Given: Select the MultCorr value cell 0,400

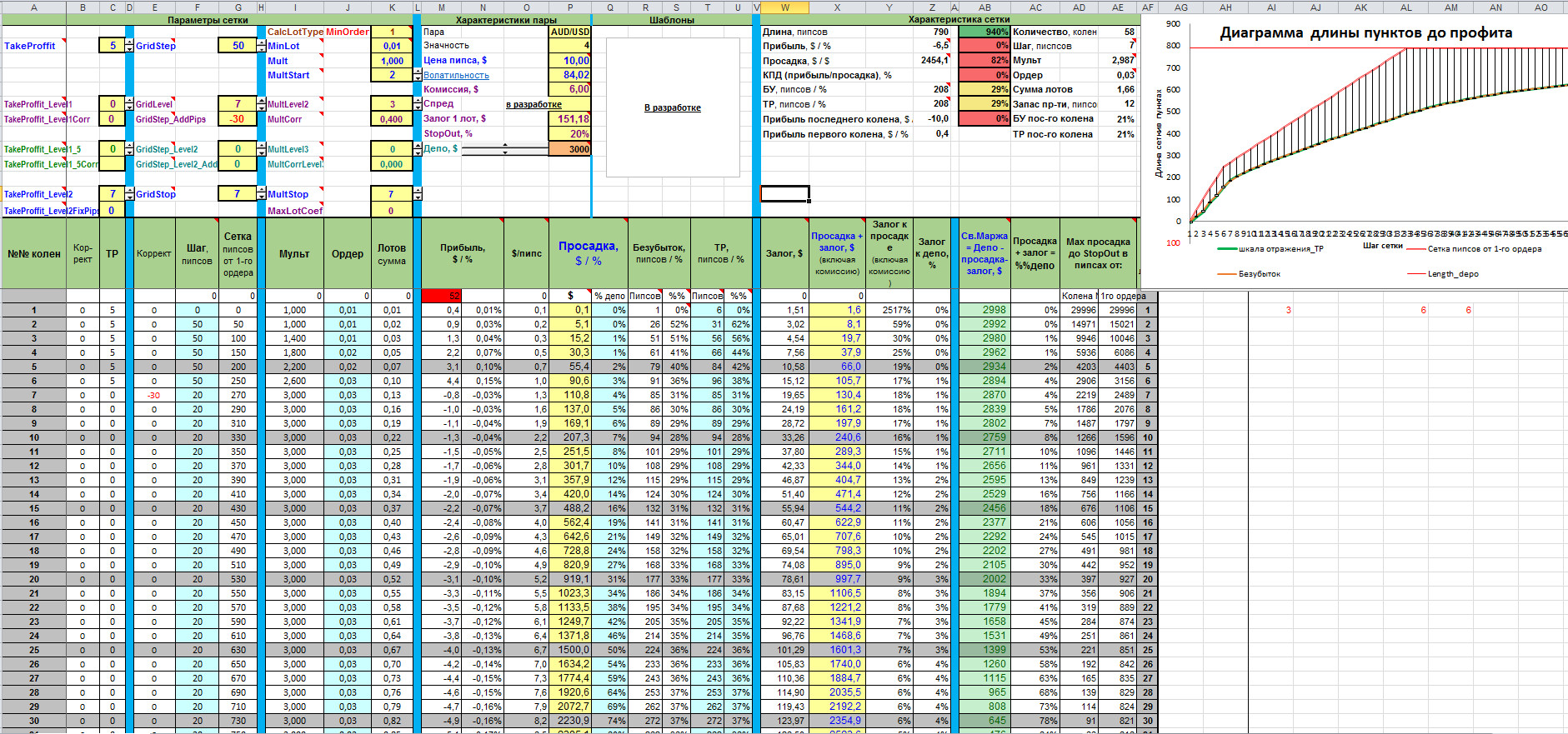Looking at the screenshot, I should (392, 119).
